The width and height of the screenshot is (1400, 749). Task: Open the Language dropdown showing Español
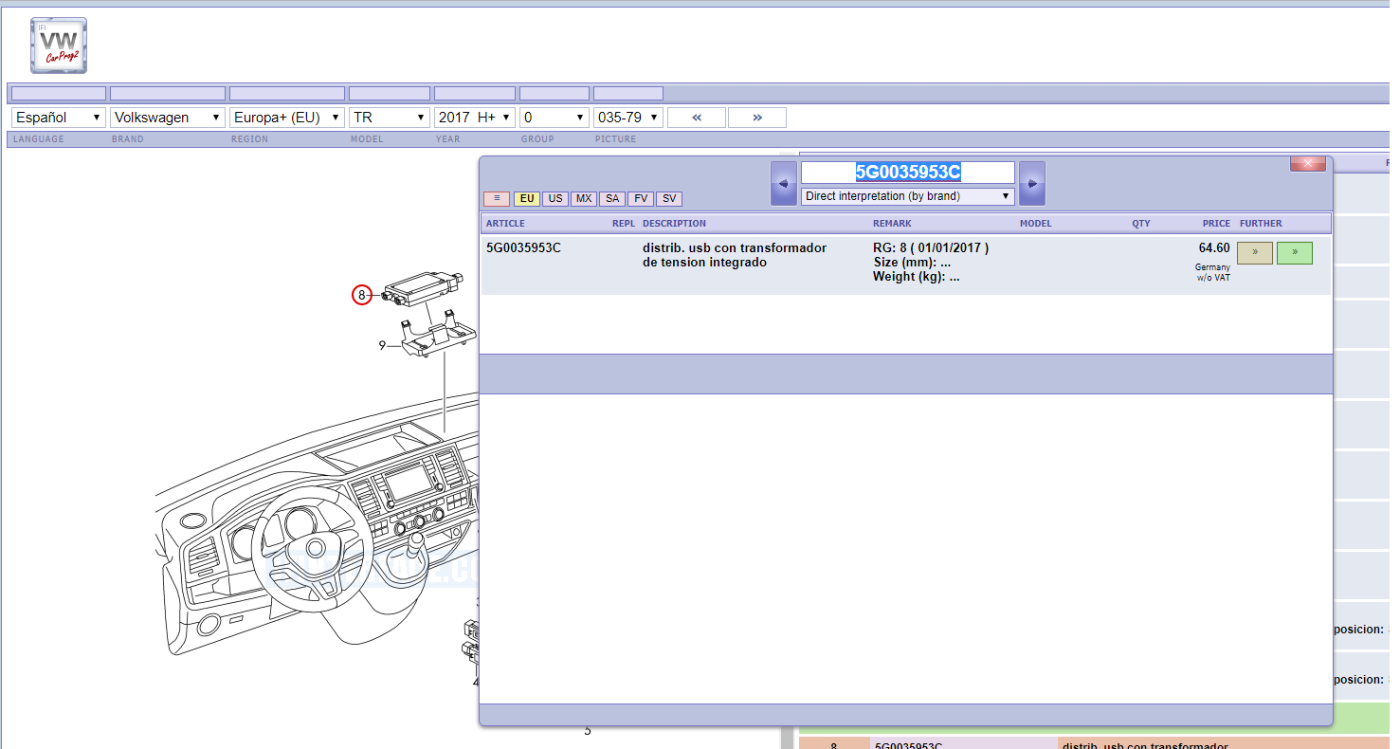point(58,117)
